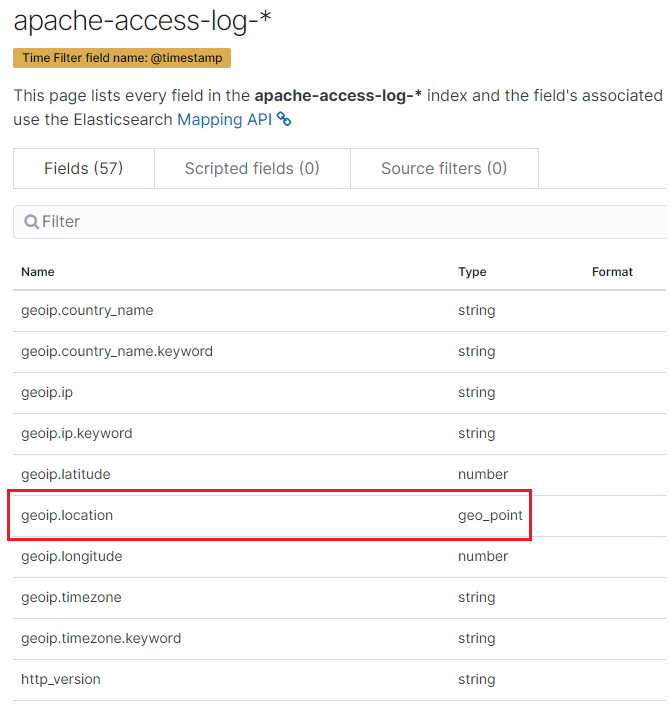Open the Source filters (0) tab
The image size is (671, 722).
[444, 169]
